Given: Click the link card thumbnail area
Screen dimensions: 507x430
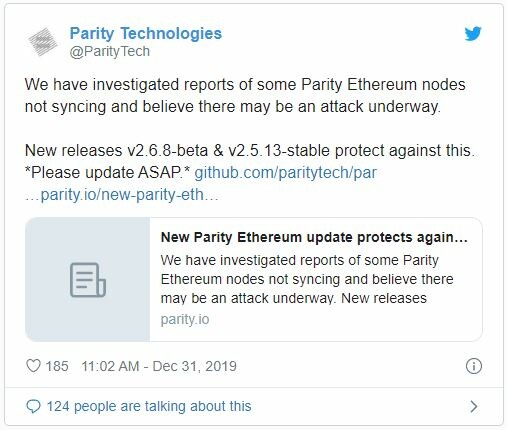Looking at the screenshot, I should (88, 279).
